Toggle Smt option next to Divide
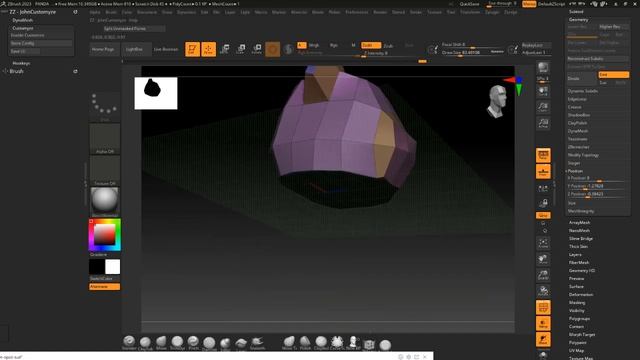Screen dimensions: 640x360 click(x=613, y=75)
